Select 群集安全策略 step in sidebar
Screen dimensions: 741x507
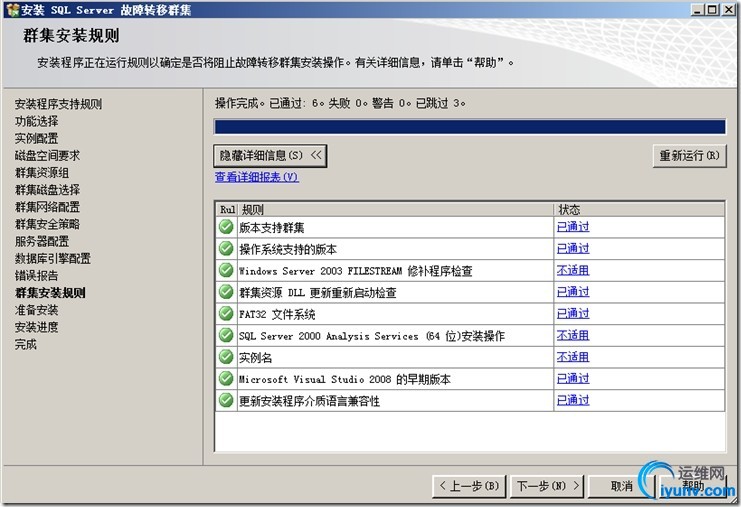tap(47, 224)
